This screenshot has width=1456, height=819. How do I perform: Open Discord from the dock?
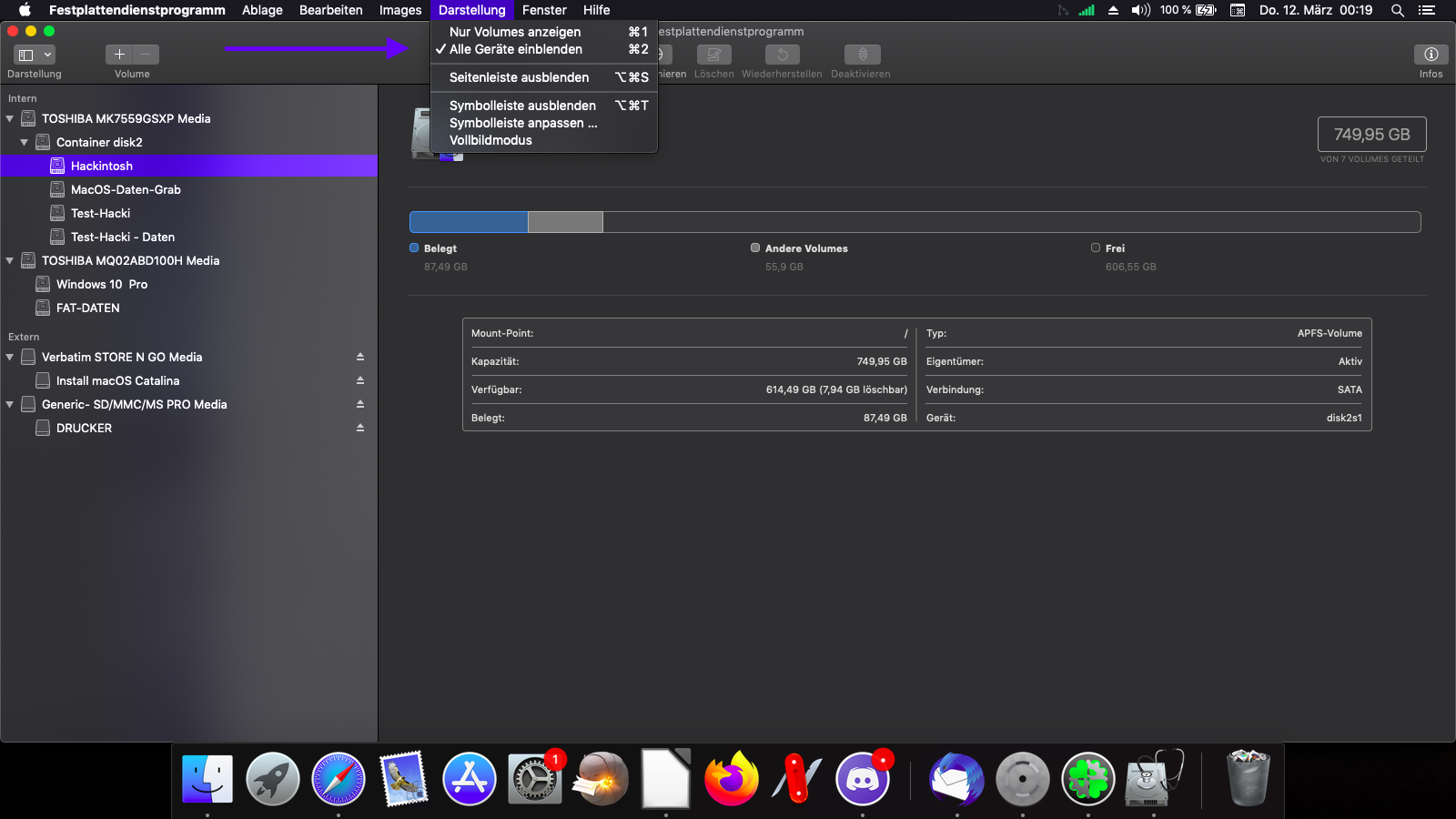click(862, 780)
